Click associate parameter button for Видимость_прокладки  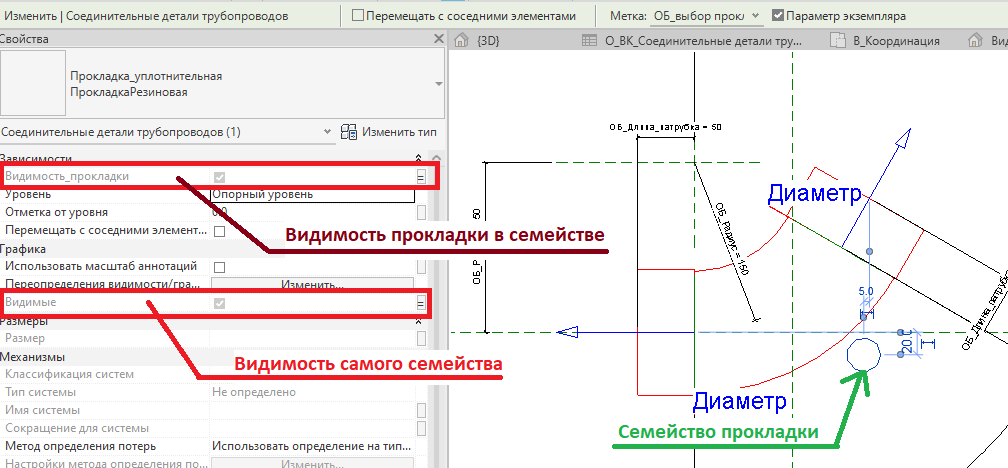(421, 177)
